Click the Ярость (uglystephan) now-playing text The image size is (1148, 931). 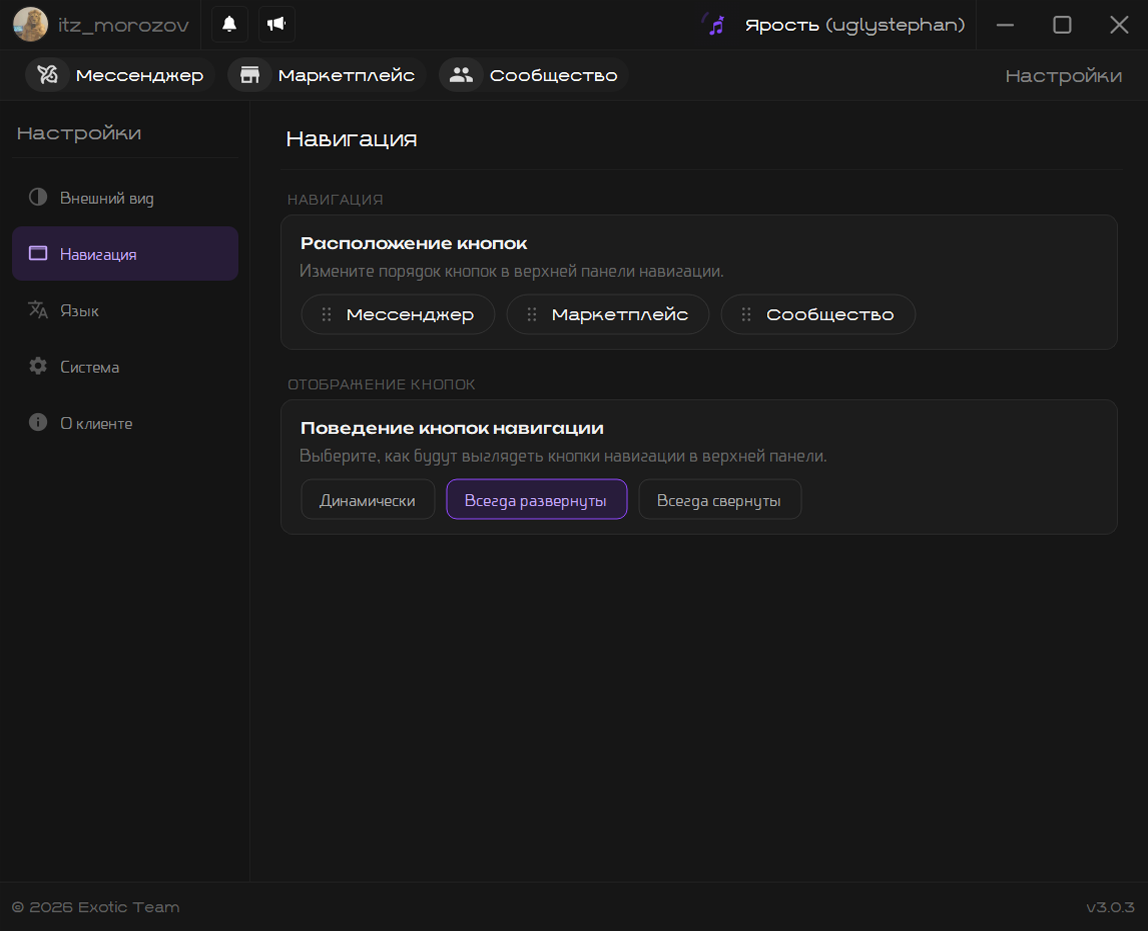855,25
